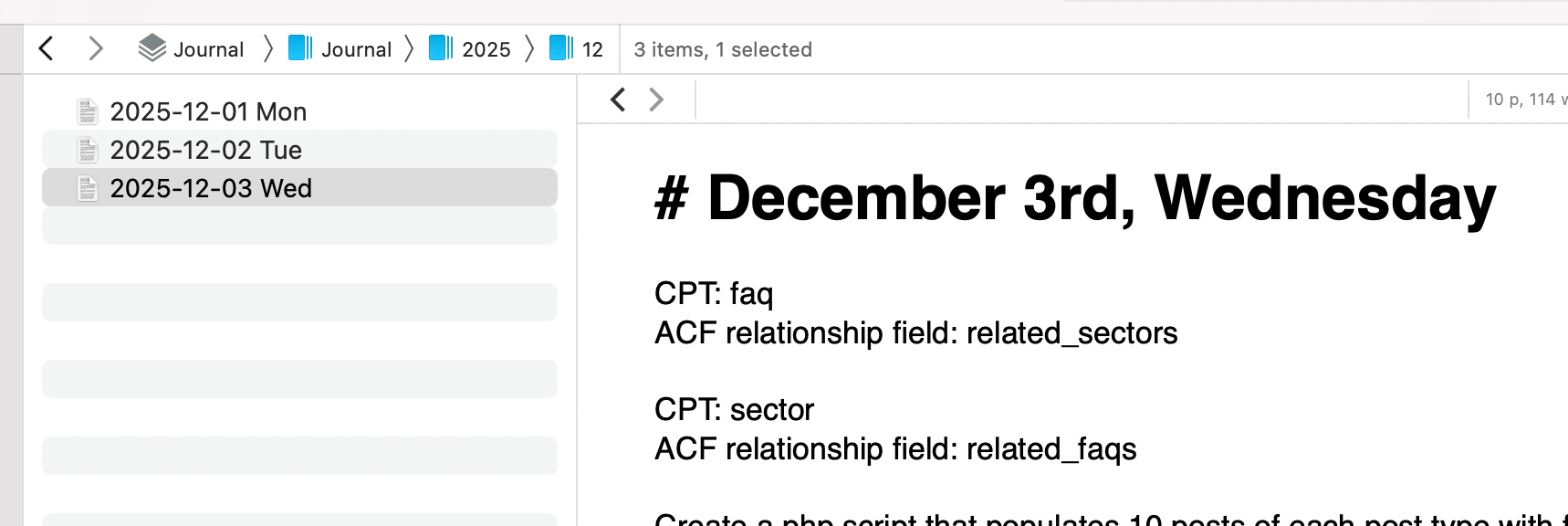Click the "3 items, 1 selected" status text
The image size is (1568, 526).
click(723, 49)
